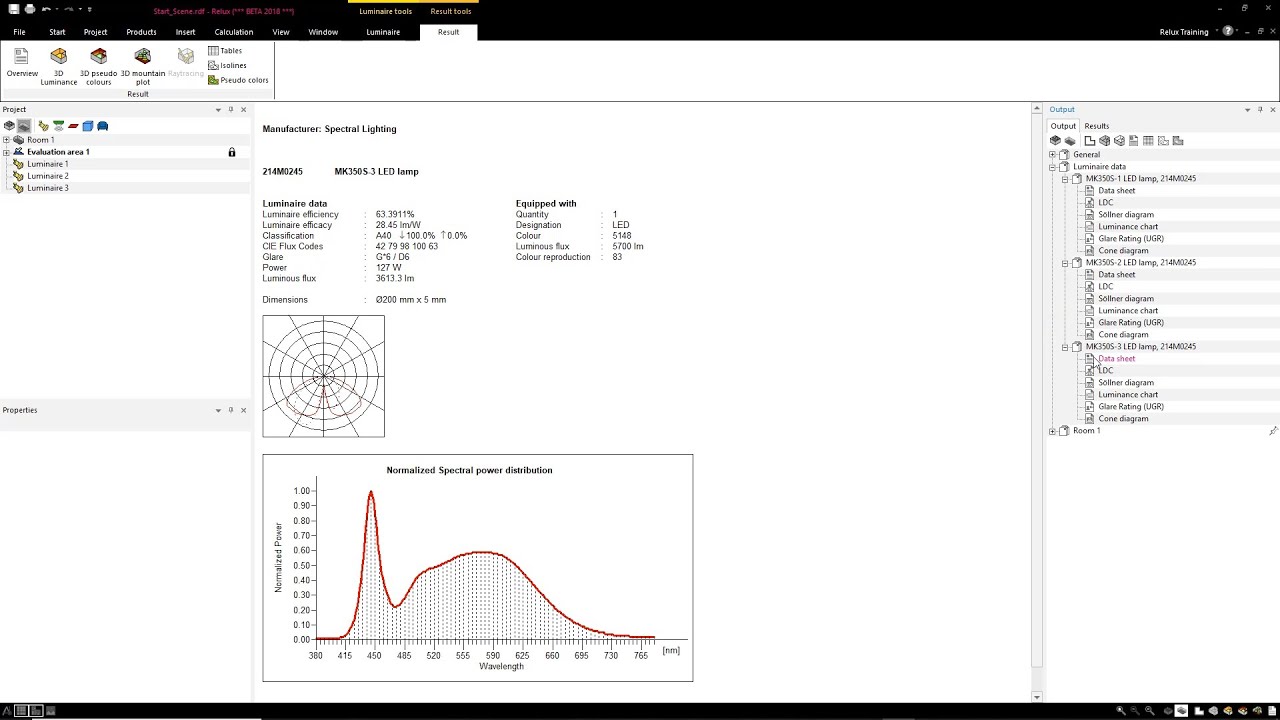Click Relux Training label in ribbon
The width and height of the screenshot is (1280, 720).
(x=1184, y=32)
